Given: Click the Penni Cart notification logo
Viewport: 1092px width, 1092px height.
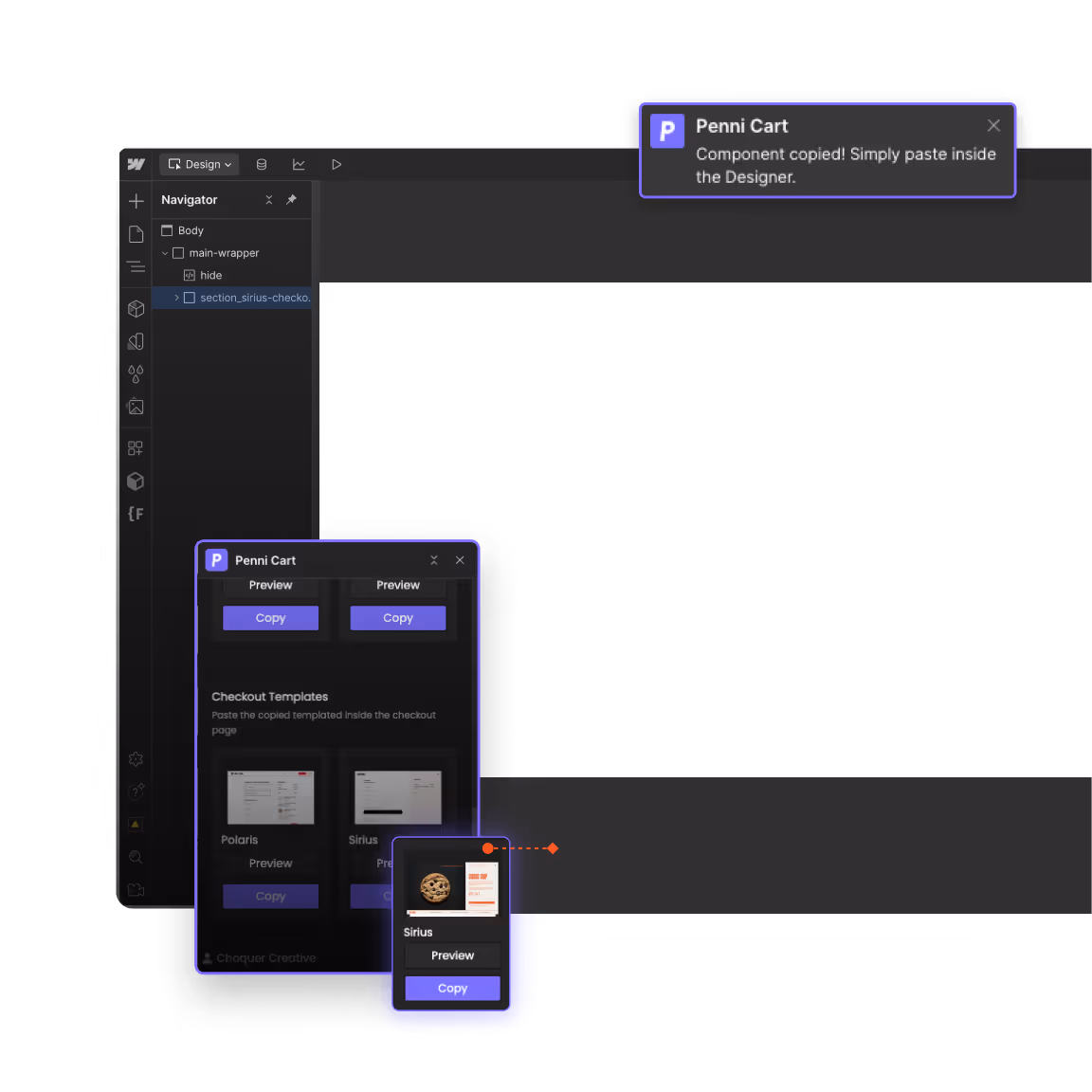Looking at the screenshot, I should click(667, 131).
